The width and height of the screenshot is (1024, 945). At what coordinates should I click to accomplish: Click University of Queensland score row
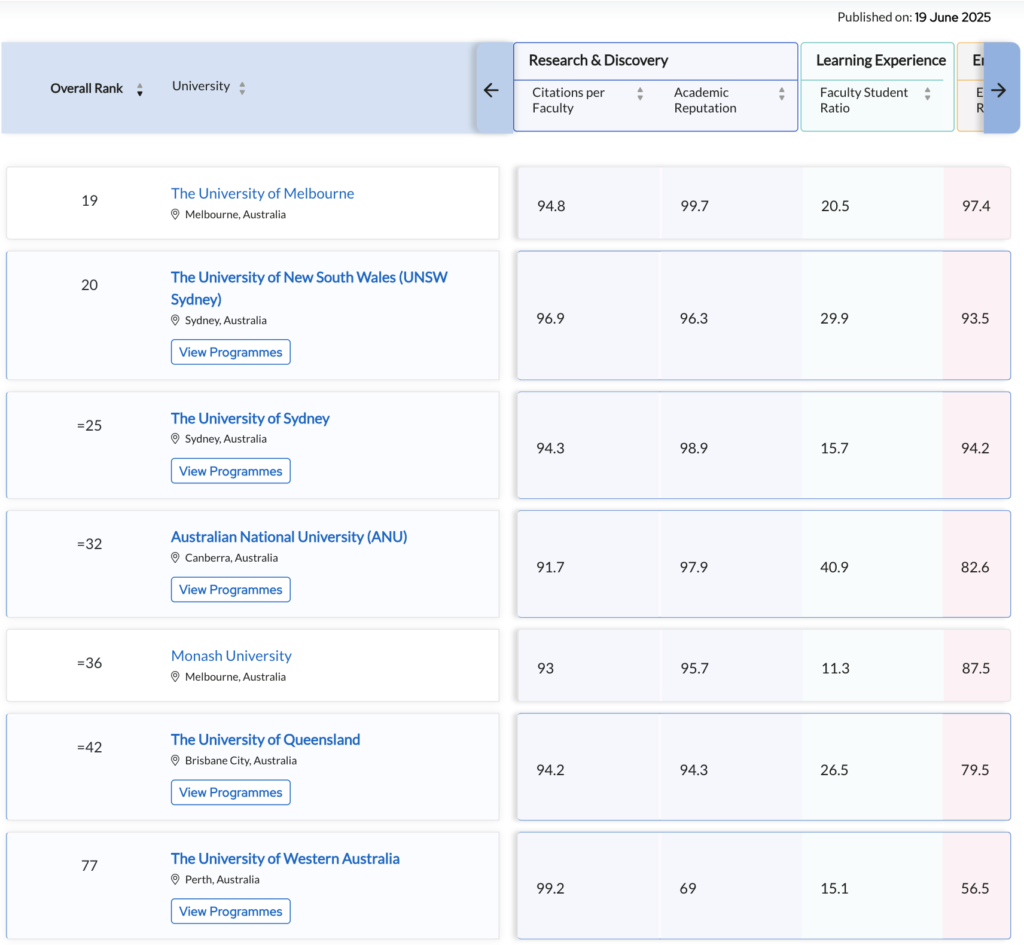point(763,770)
